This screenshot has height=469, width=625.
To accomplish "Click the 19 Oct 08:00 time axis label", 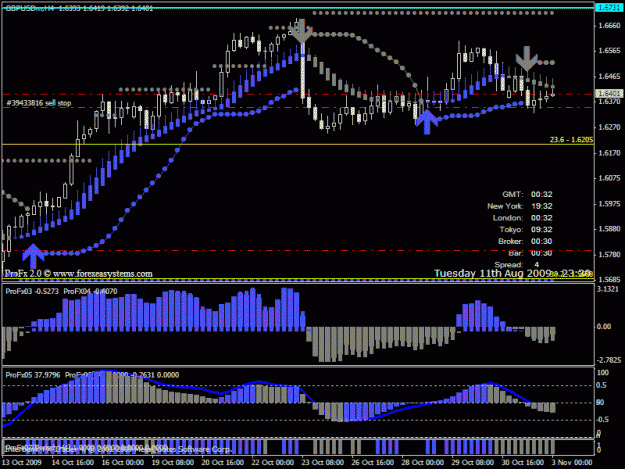I will (x=173, y=462).
